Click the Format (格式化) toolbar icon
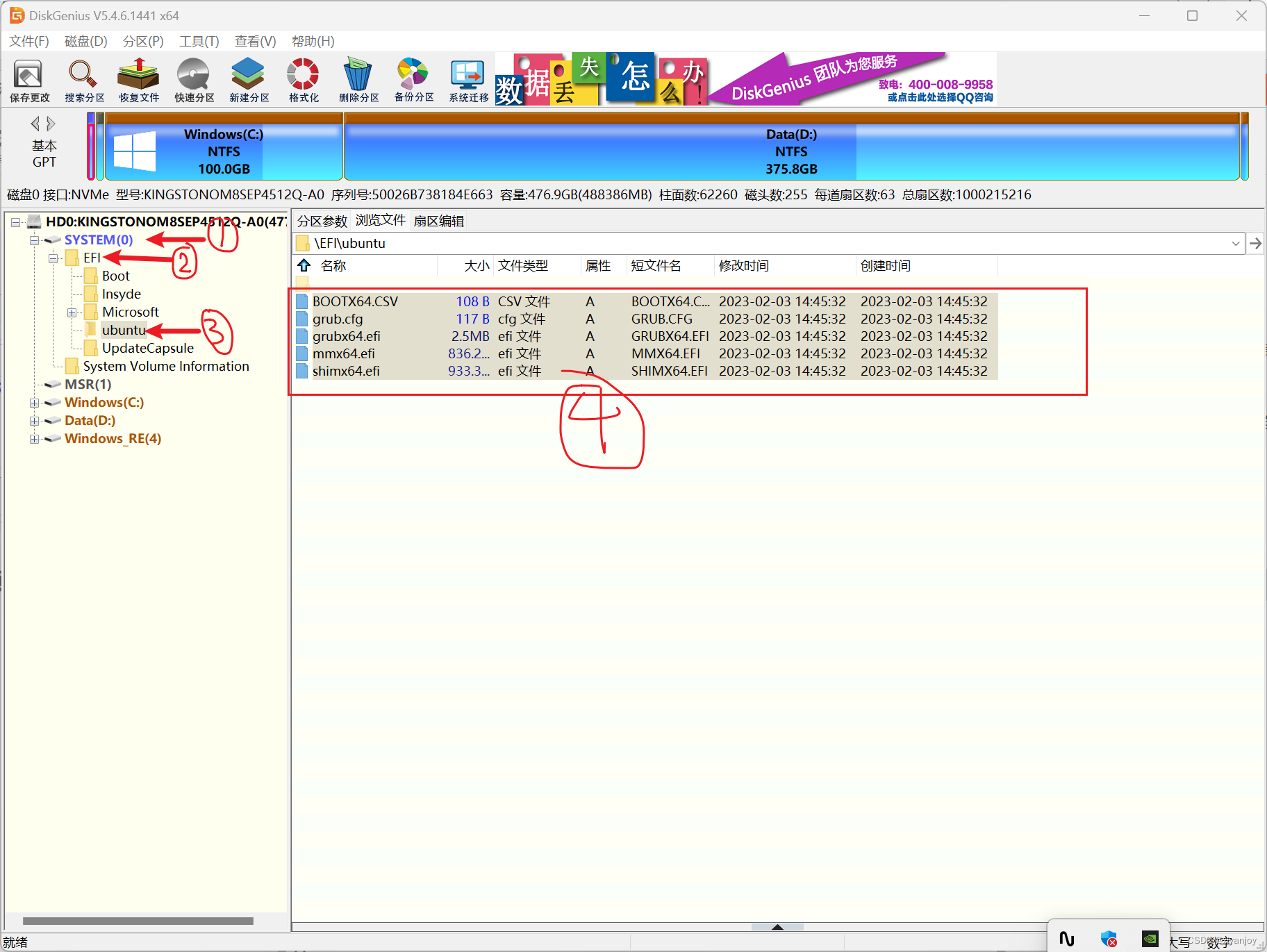 [304, 80]
